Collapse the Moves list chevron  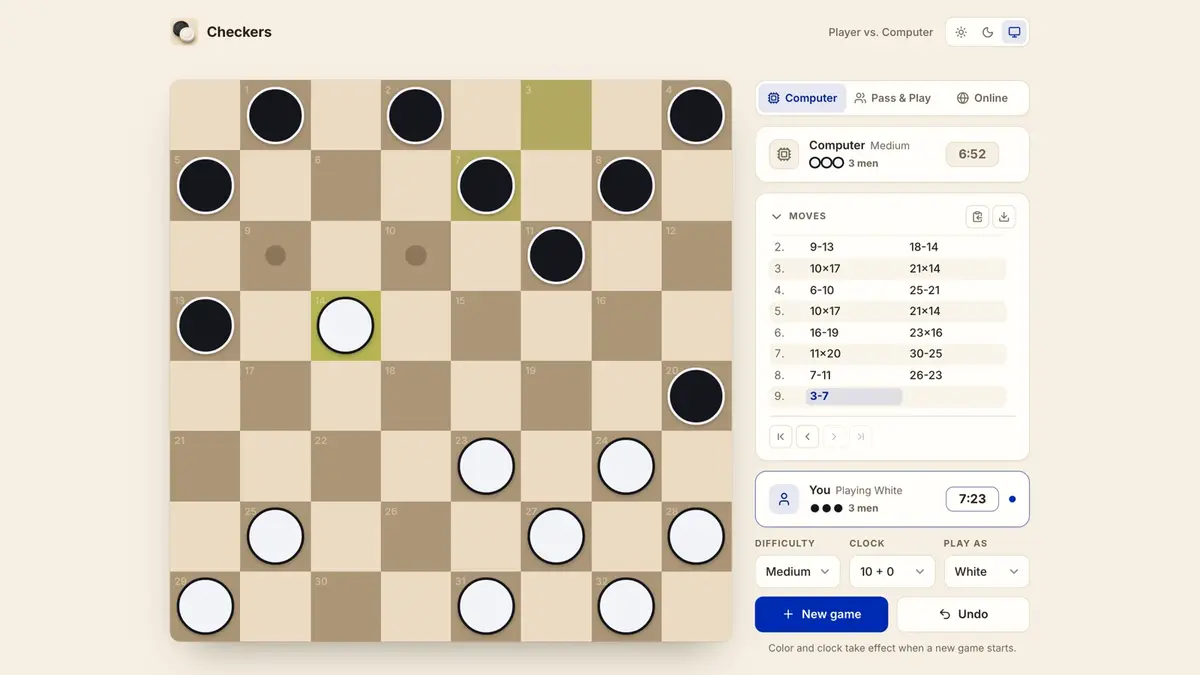776,216
